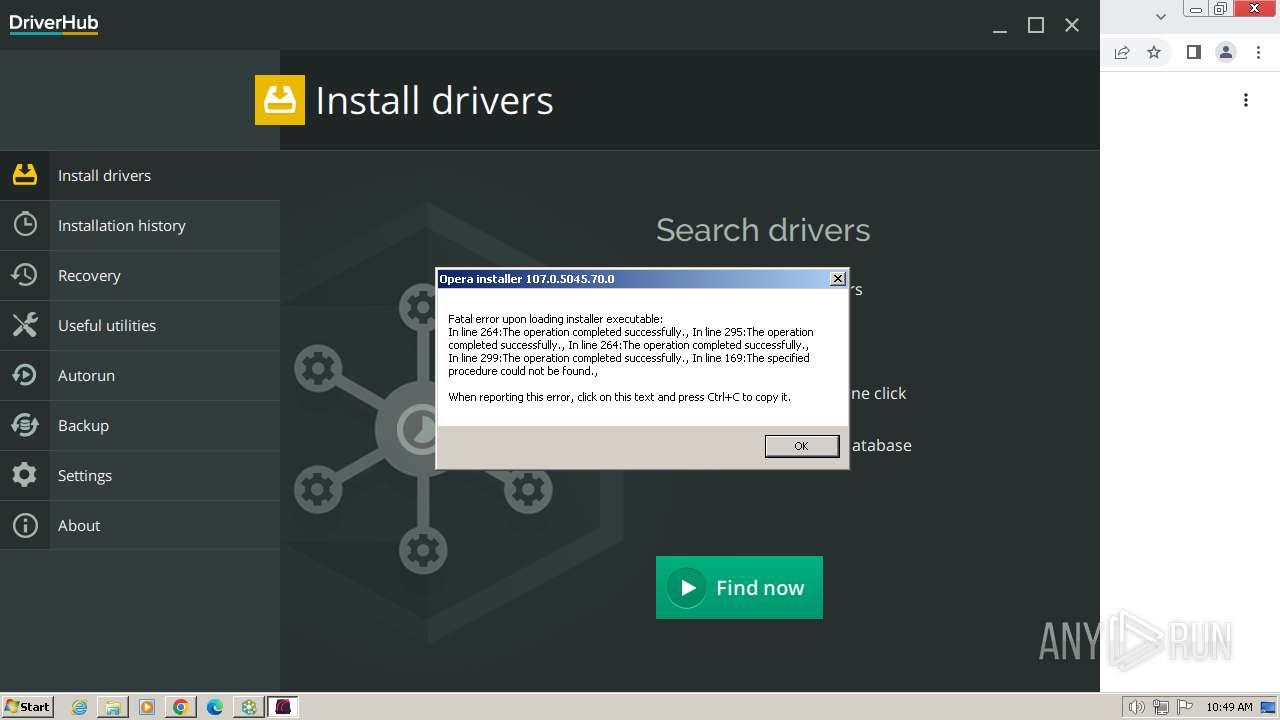
Task: Open Installation history in DriverHub sidebar
Action: pyautogui.click(x=140, y=225)
